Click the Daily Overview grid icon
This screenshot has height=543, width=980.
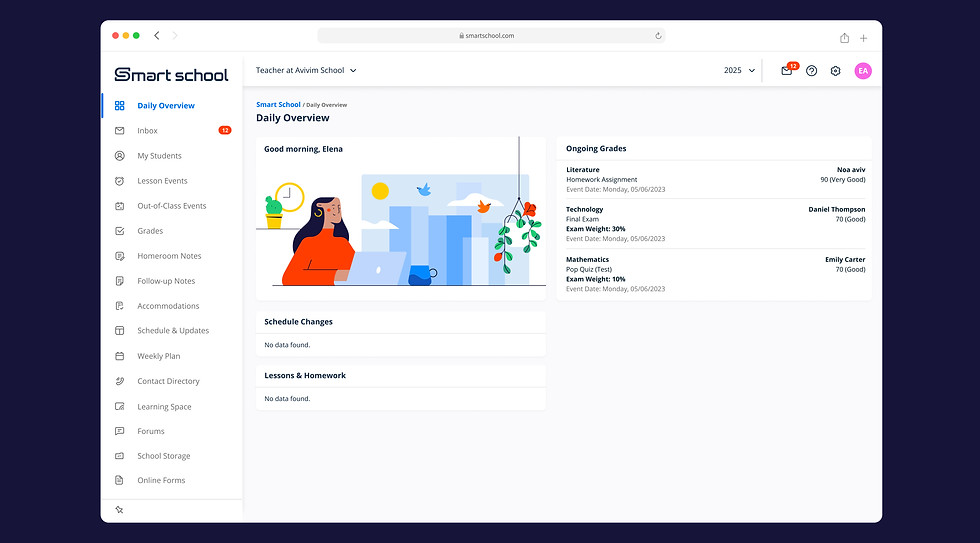119,106
